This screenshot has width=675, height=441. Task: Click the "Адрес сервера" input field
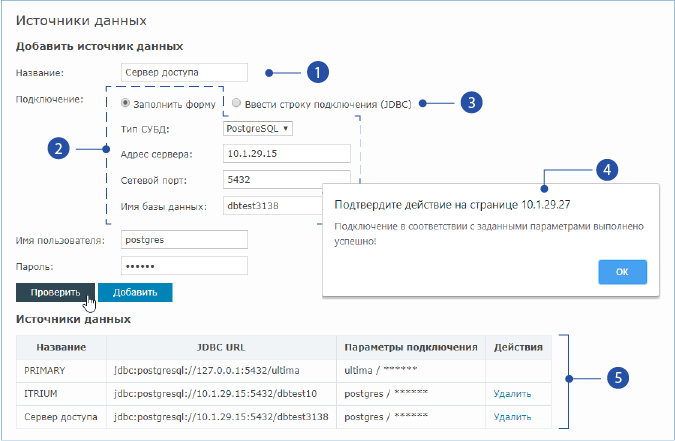click(x=287, y=154)
